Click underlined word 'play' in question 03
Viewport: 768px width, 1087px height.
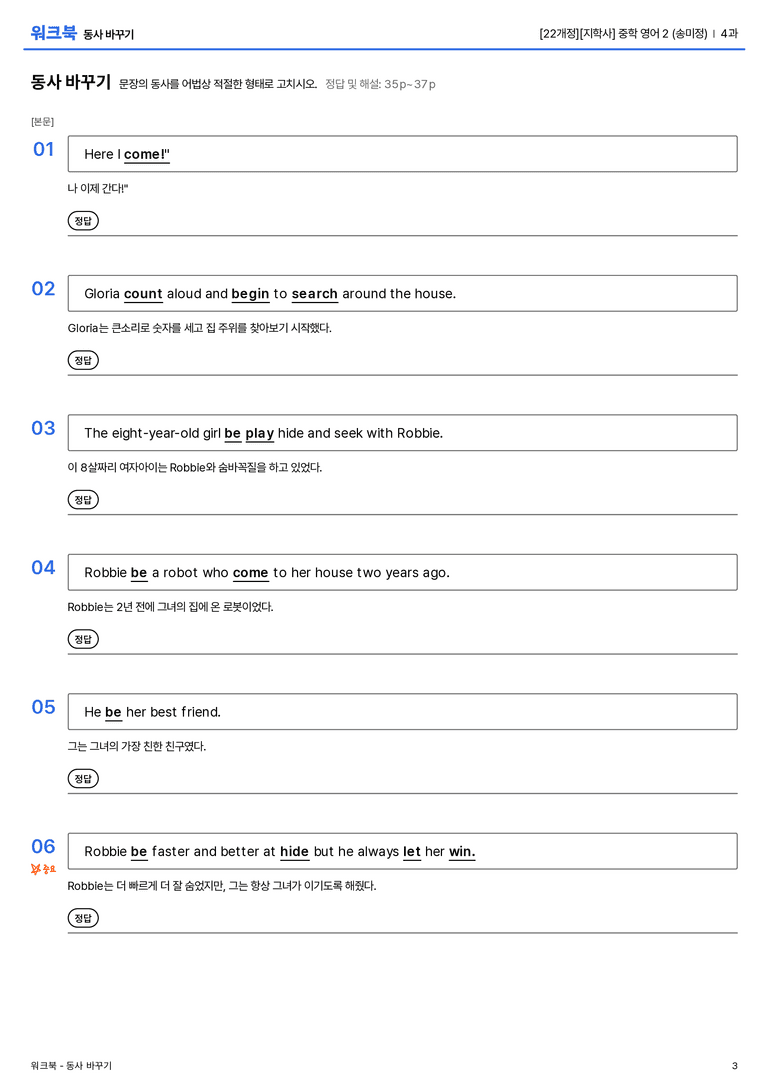tap(259, 434)
